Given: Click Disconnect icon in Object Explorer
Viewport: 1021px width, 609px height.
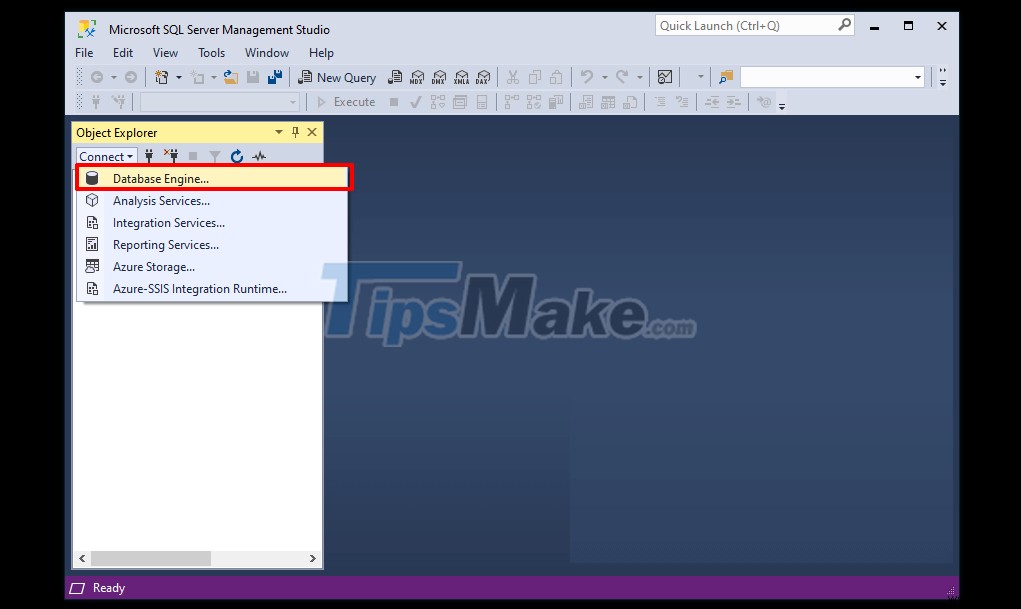Looking at the screenshot, I should pyautogui.click(x=171, y=156).
